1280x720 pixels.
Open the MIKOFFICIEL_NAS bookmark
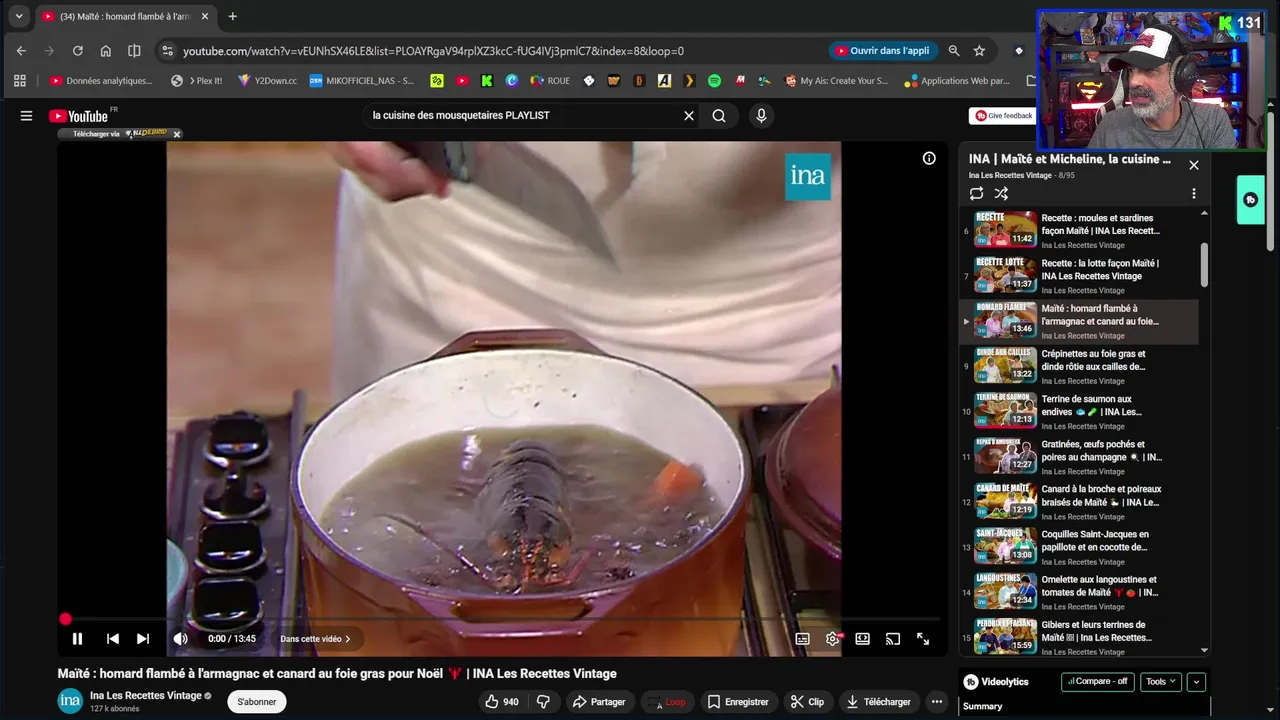tap(362, 81)
